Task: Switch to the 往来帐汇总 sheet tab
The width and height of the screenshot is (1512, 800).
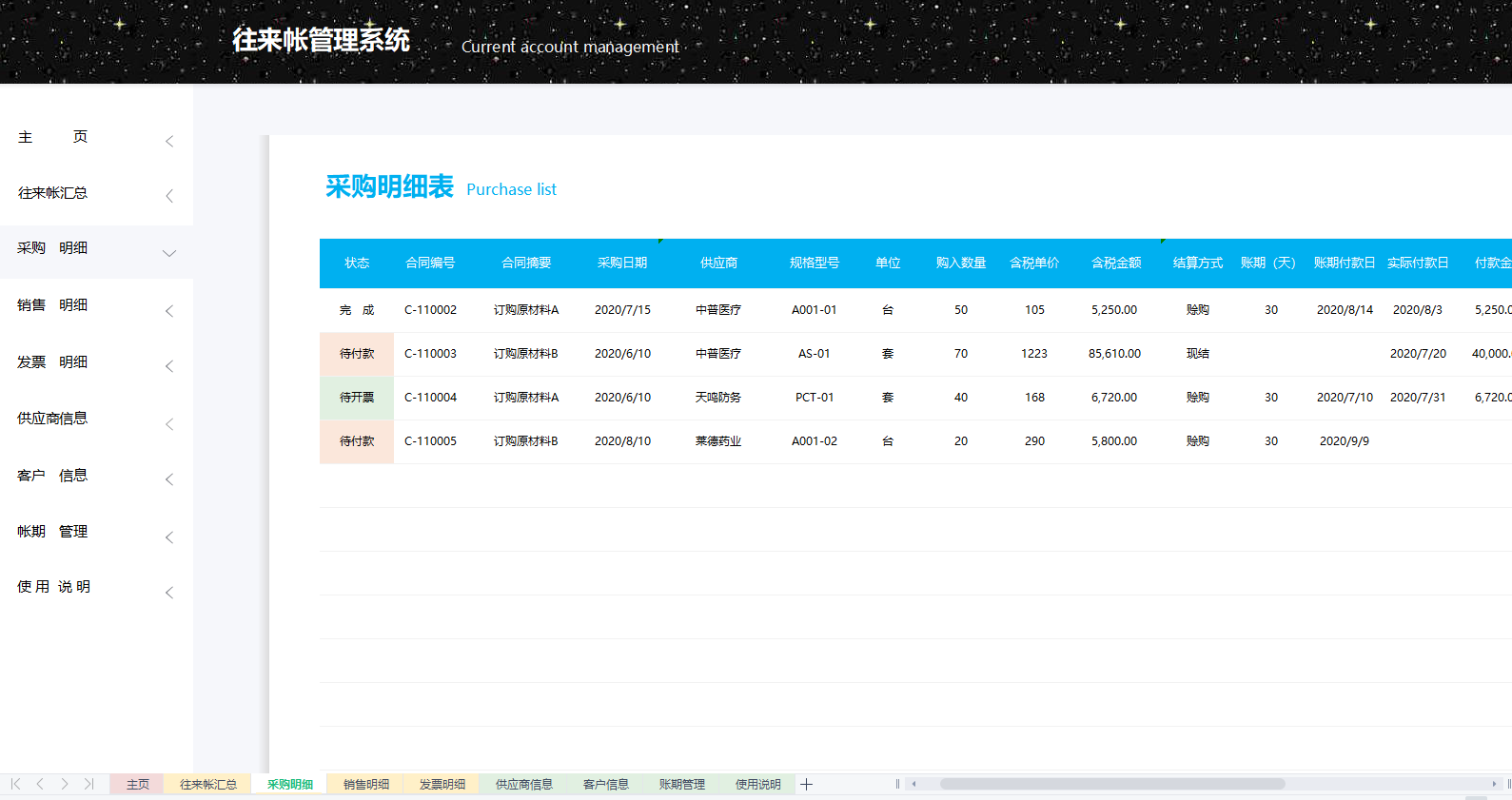Action: tap(208, 784)
